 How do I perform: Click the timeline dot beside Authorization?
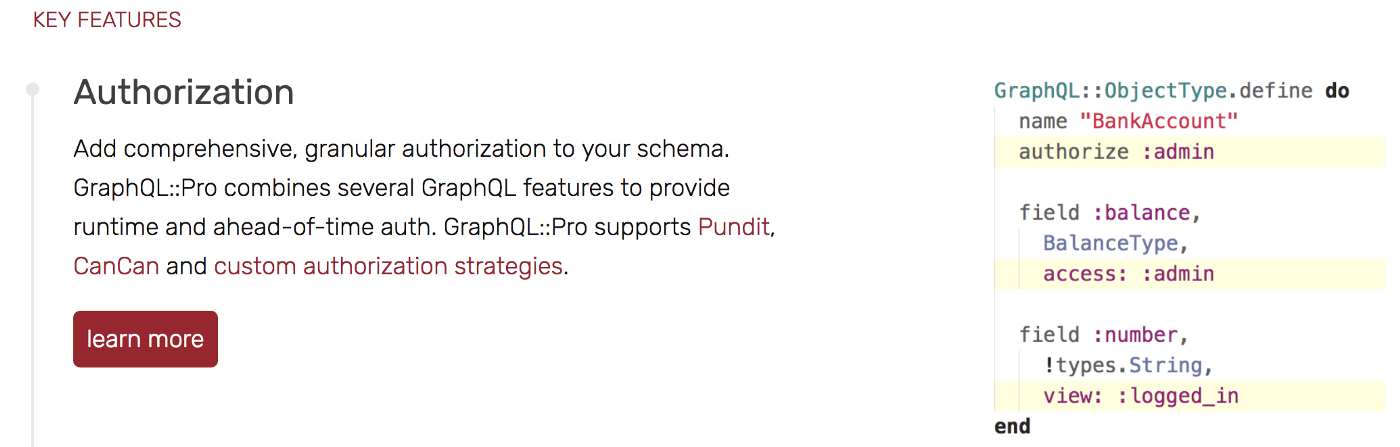[32, 90]
